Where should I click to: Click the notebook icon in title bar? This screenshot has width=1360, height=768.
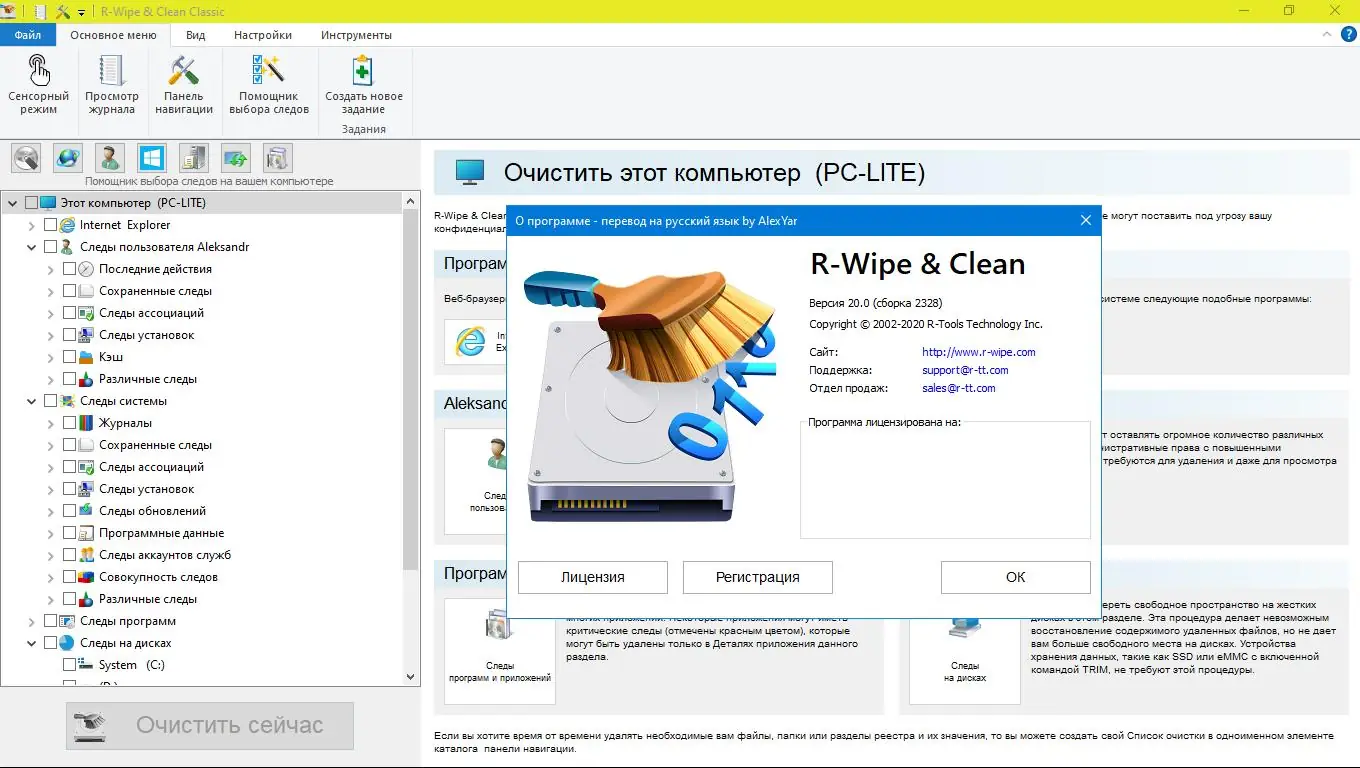click(40, 11)
